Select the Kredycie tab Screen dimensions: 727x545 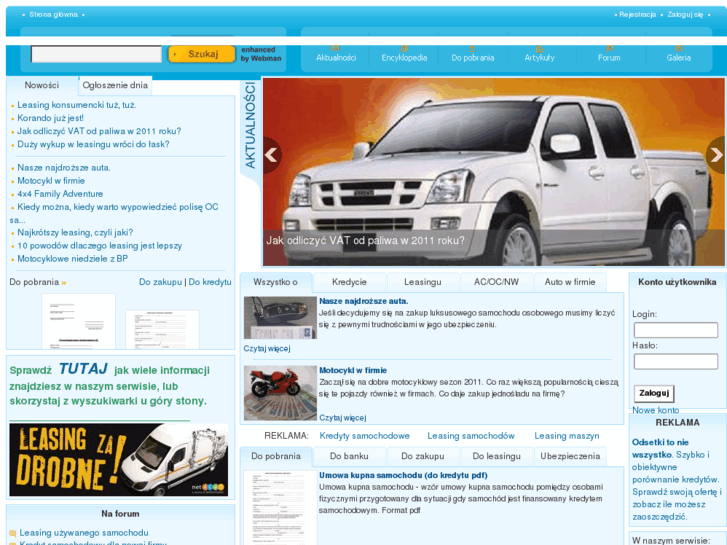(x=349, y=282)
